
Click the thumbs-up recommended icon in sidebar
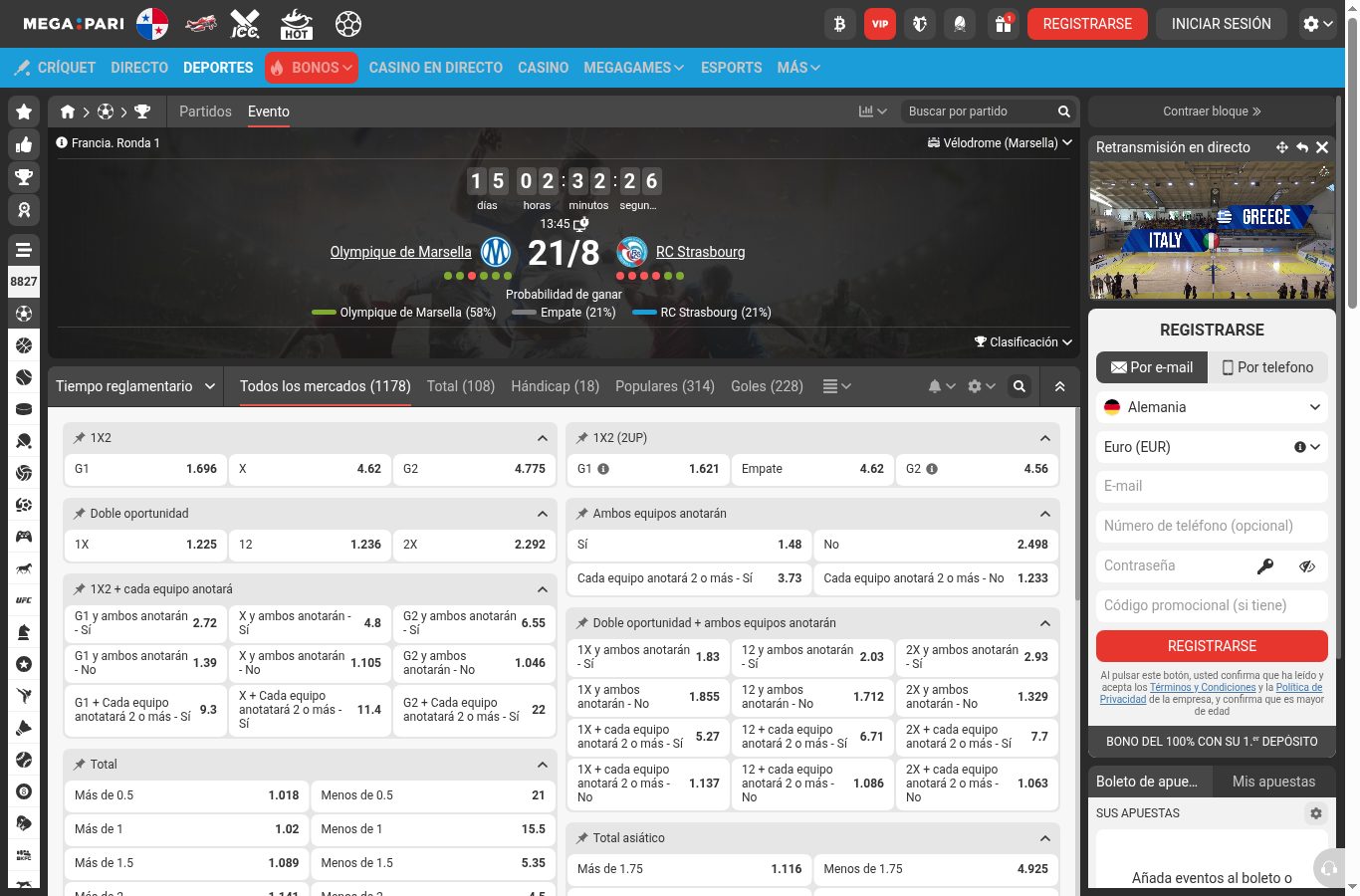click(x=24, y=145)
